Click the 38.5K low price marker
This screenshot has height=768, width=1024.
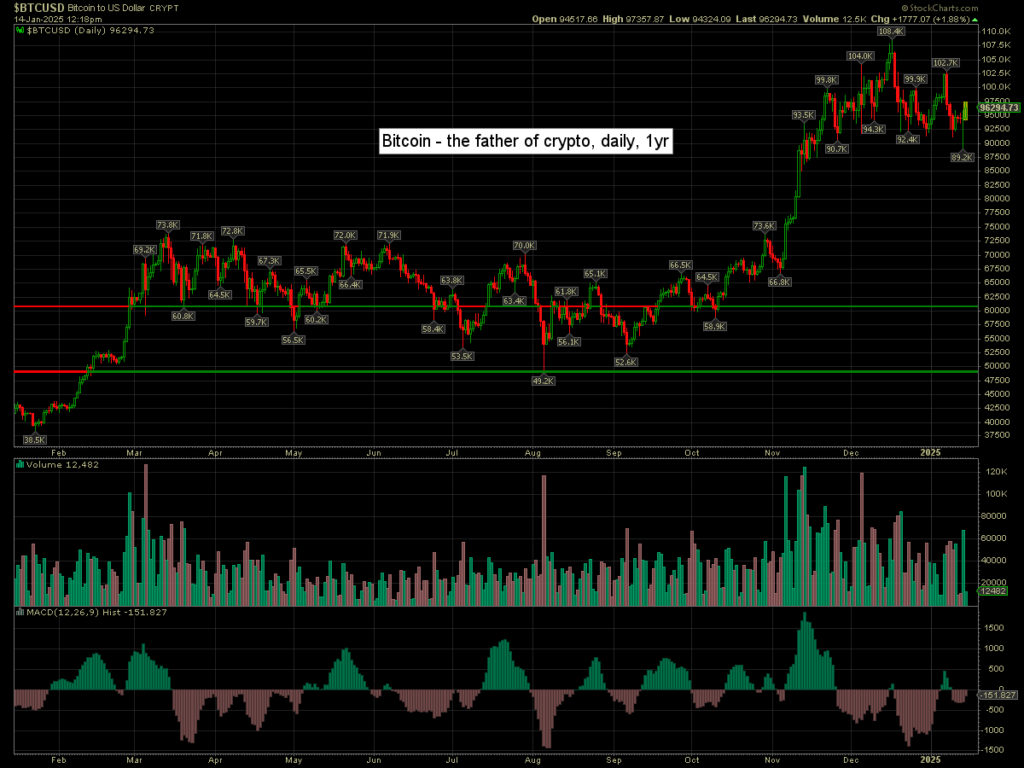coord(35,439)
